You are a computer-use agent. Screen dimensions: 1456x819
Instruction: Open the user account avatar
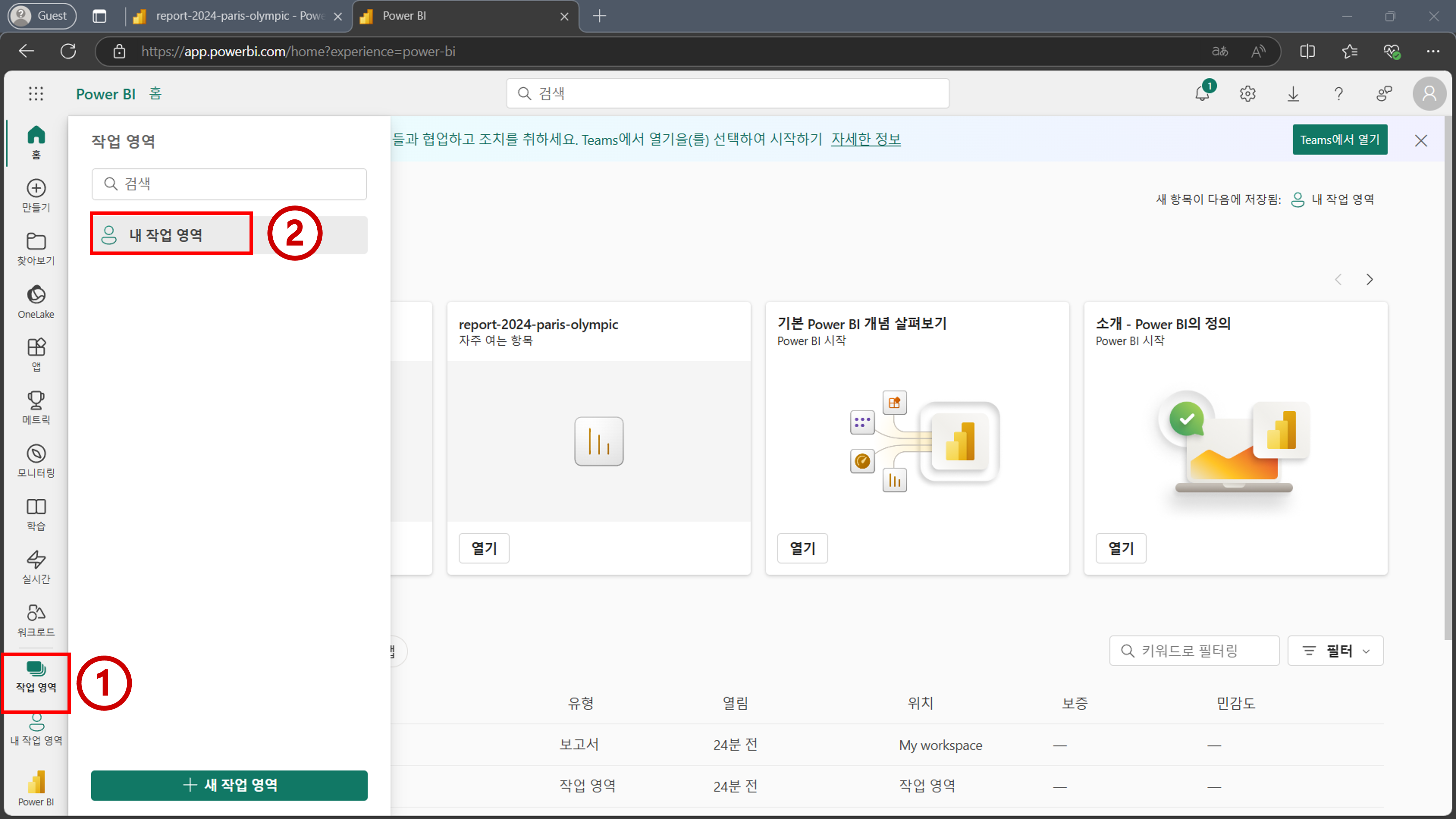(1429, 94)
